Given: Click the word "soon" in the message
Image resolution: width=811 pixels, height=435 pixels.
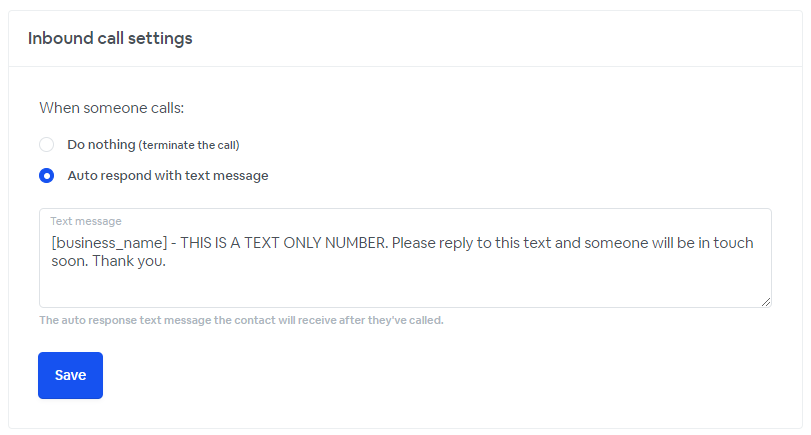Looking at the screenshot, I should click(67, 262).
